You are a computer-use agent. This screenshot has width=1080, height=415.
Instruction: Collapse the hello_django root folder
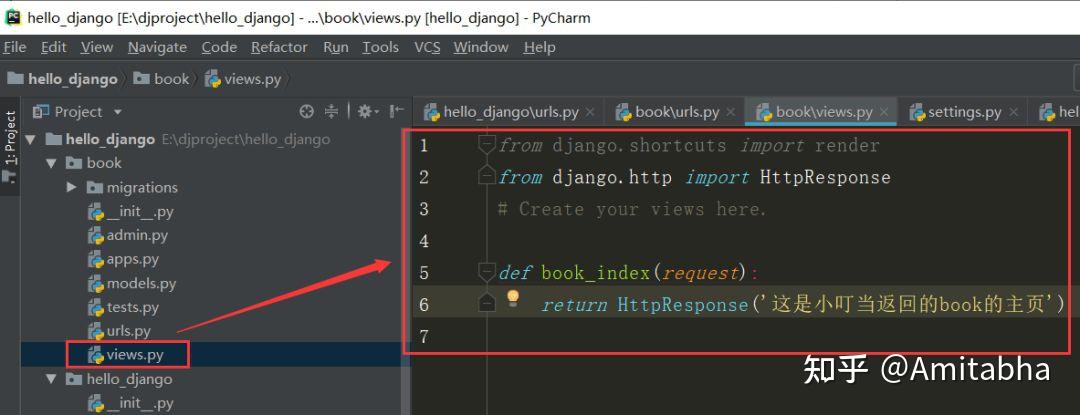(30, 140)
